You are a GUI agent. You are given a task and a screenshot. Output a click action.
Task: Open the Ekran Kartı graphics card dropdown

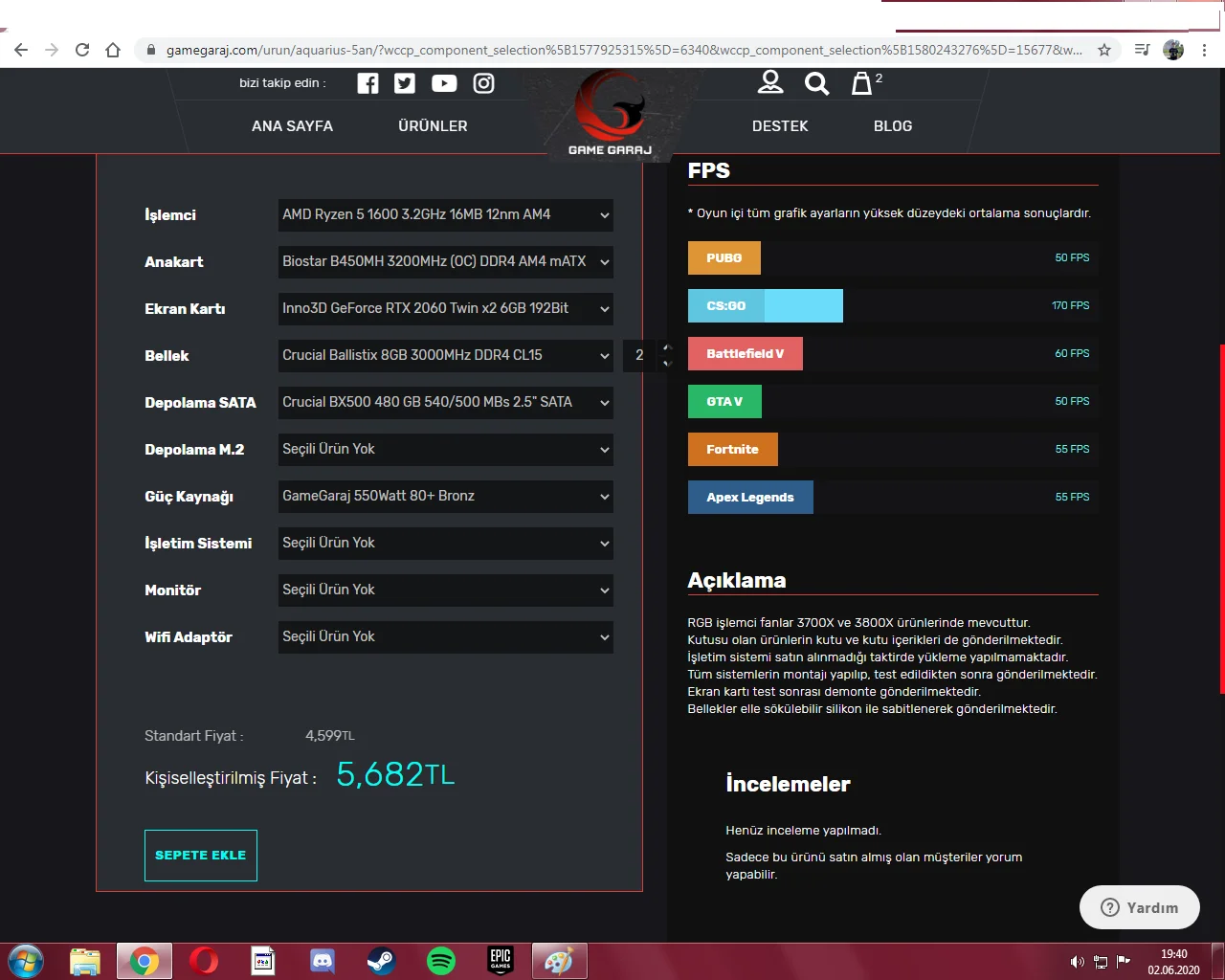[x=446, y=309]
